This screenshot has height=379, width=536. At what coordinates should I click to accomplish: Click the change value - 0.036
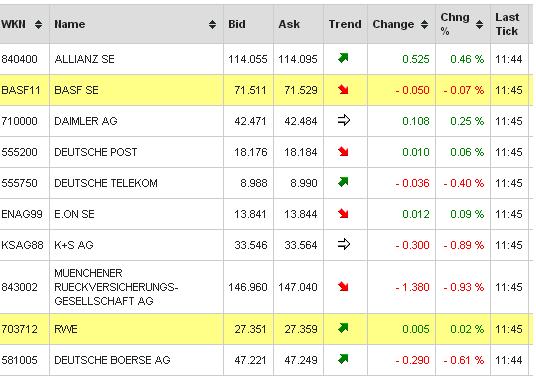[412, 183]
